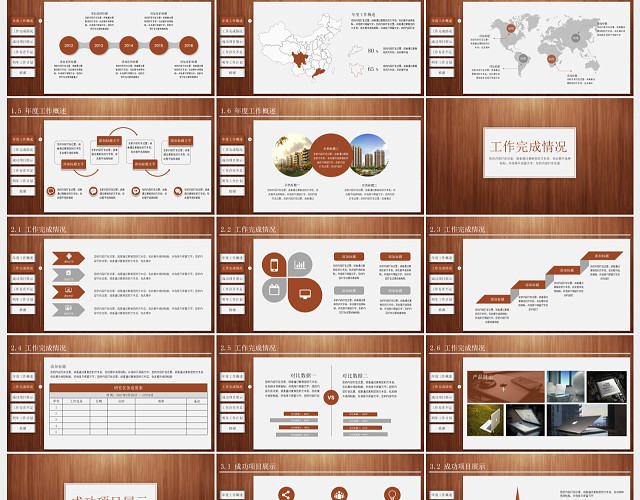Image resolution: width=640 pixels, height=500 pixels.
Task: Click the calendar icon in slide 2.2
Action: (x=274, y=290)
